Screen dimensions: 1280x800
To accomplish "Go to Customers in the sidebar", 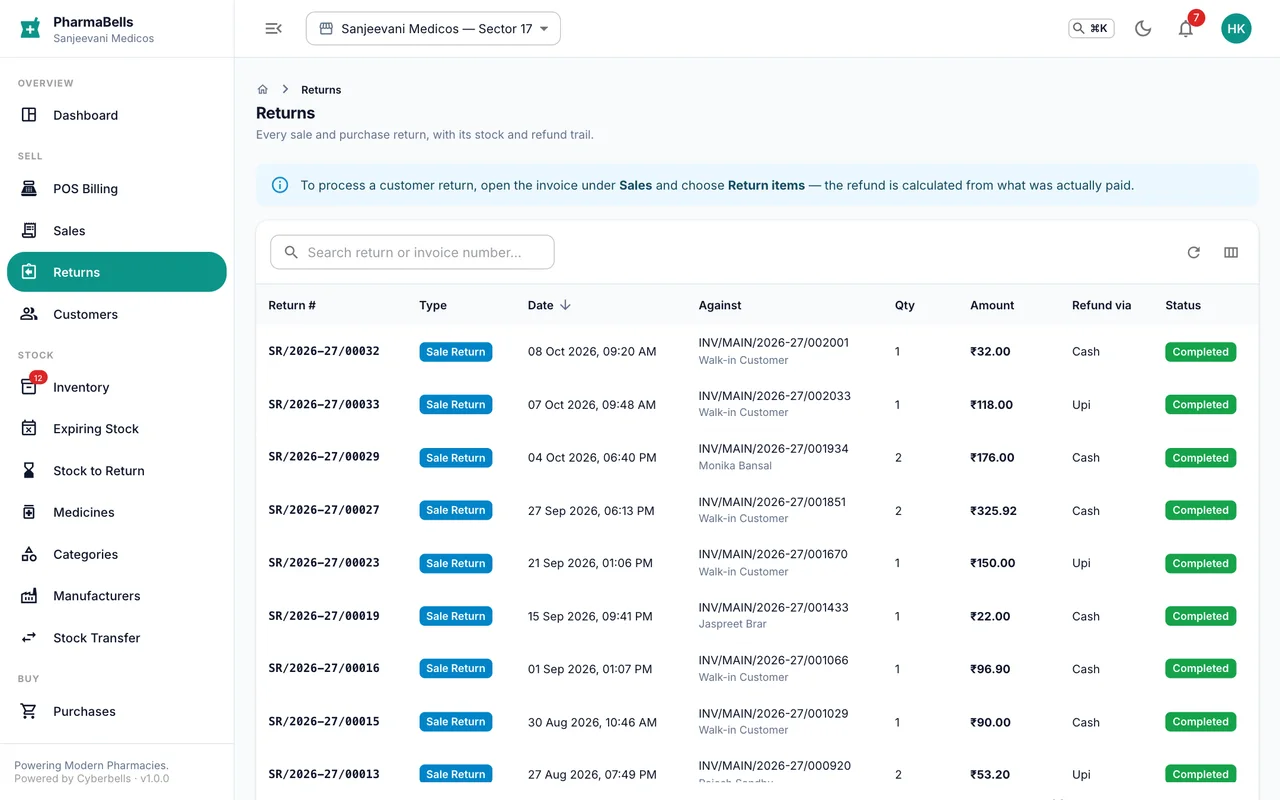I will [x=117, y=314].
